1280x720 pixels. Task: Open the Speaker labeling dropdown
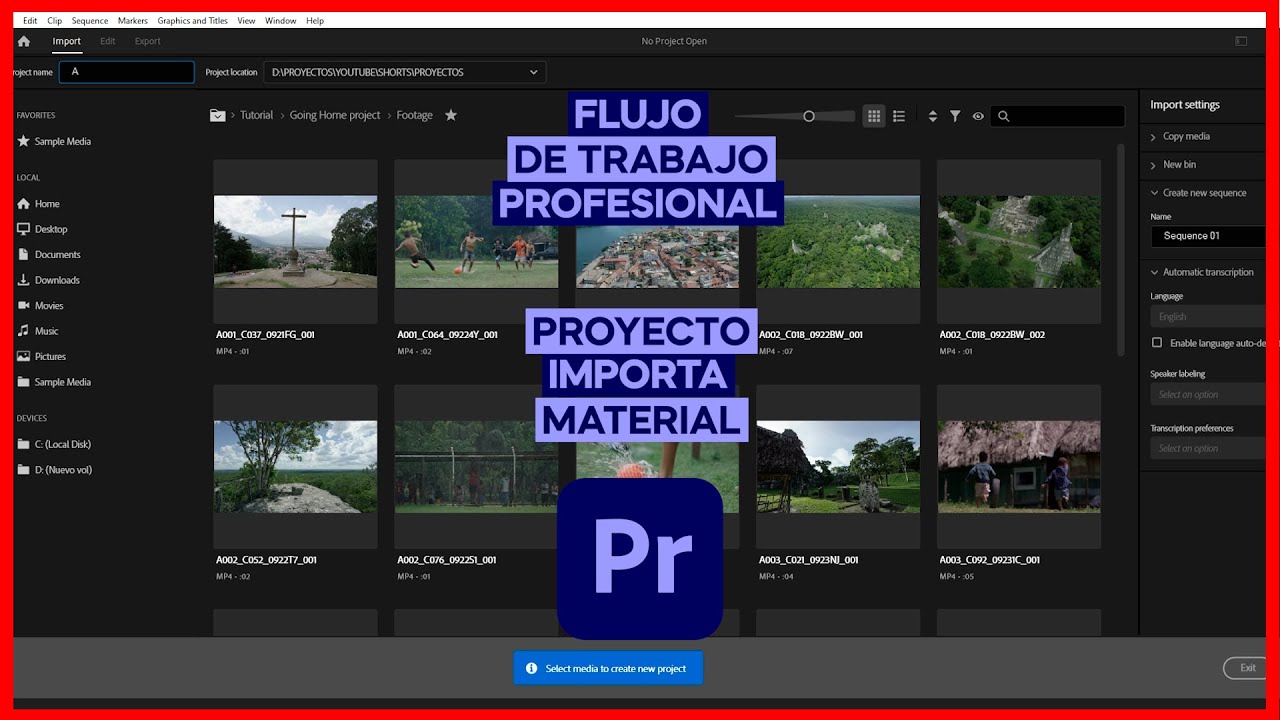(x=1209, y=394)
